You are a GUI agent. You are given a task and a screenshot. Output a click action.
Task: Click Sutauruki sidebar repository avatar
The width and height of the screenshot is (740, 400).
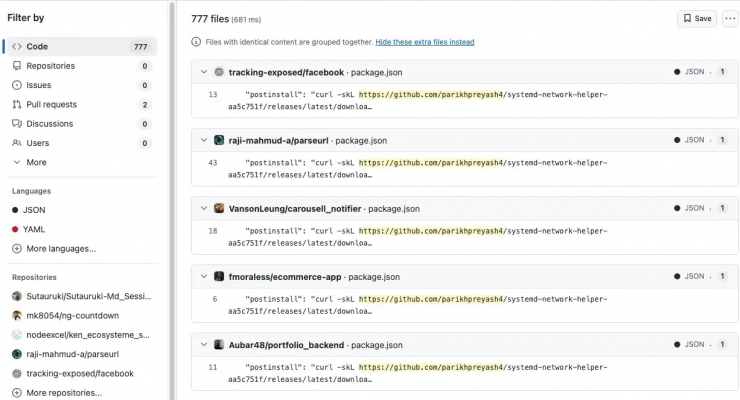tap(17, 296)
